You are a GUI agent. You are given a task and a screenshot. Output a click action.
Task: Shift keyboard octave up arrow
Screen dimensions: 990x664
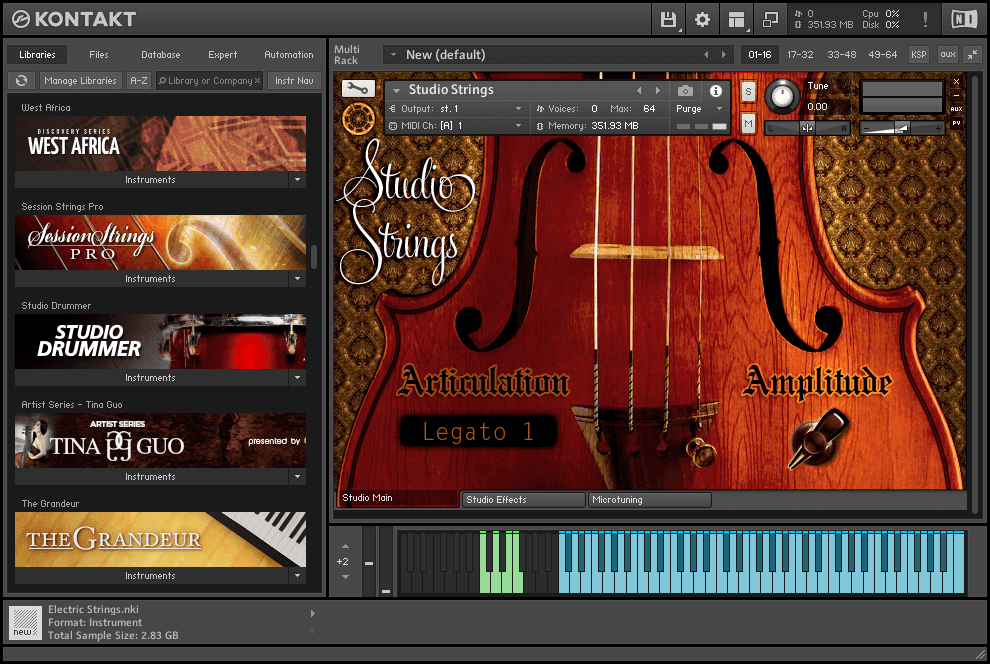[345, 546]
